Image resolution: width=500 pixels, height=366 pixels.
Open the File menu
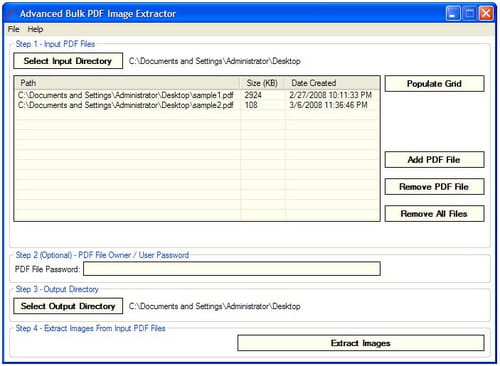point(14,29)
